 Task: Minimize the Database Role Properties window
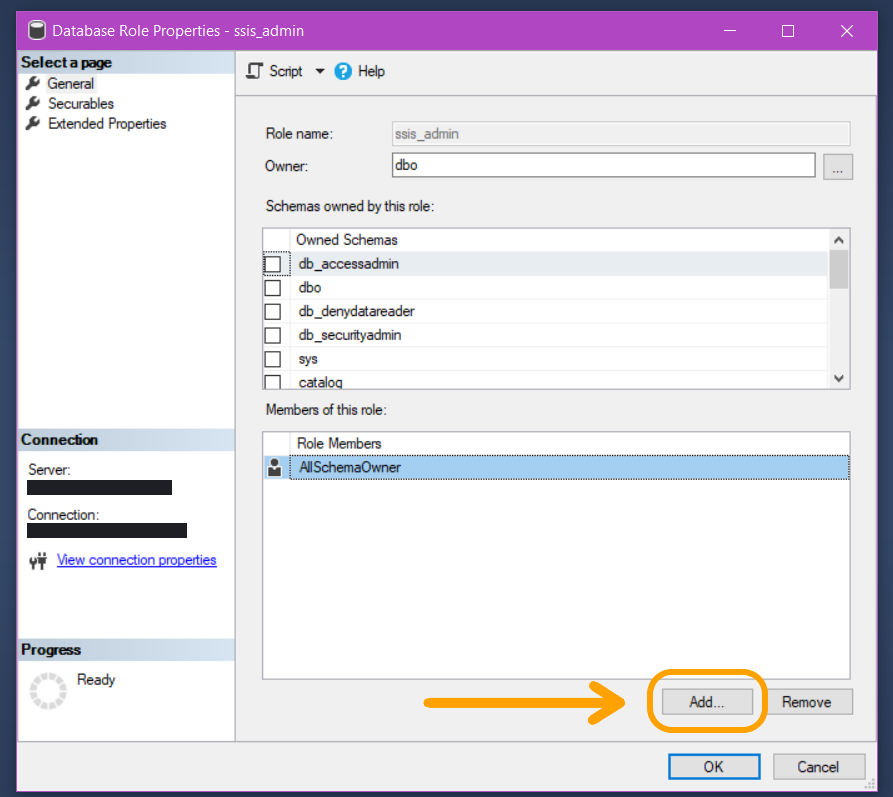point(730,31)
